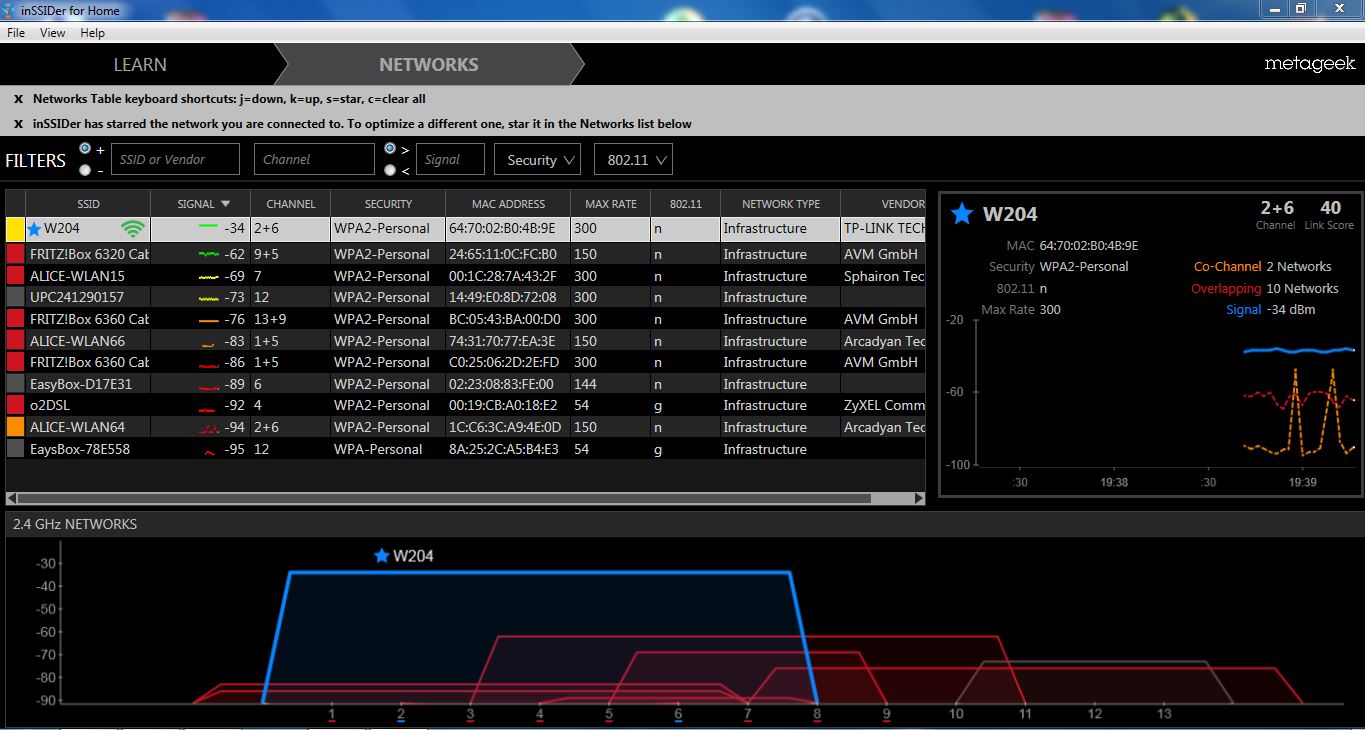Viewport: 1365px width, 730px height.
Task: Sort by CHANNEL column header
Action: click(291, 204)
